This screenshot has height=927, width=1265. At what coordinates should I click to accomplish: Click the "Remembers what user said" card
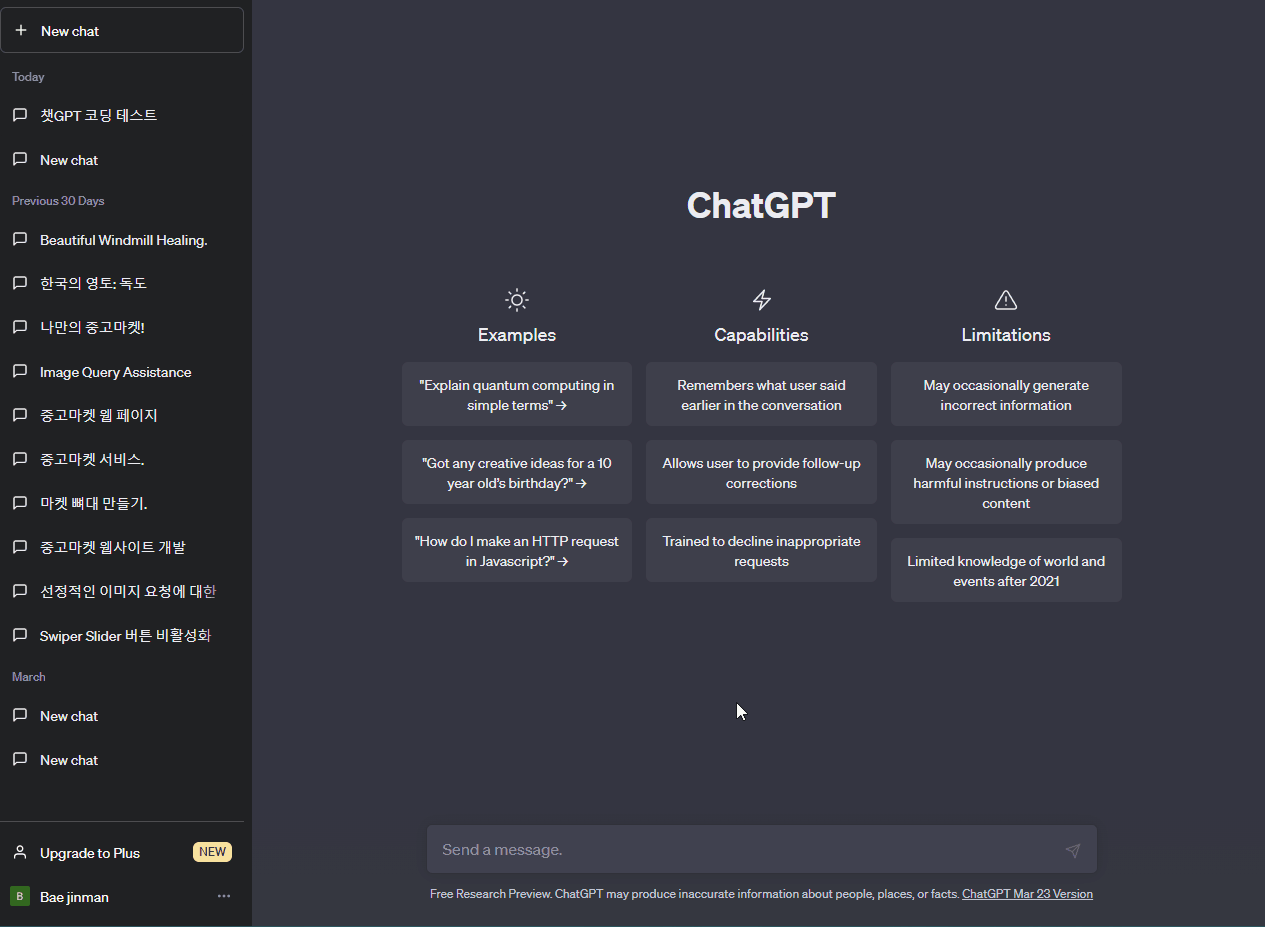(761, 394)
